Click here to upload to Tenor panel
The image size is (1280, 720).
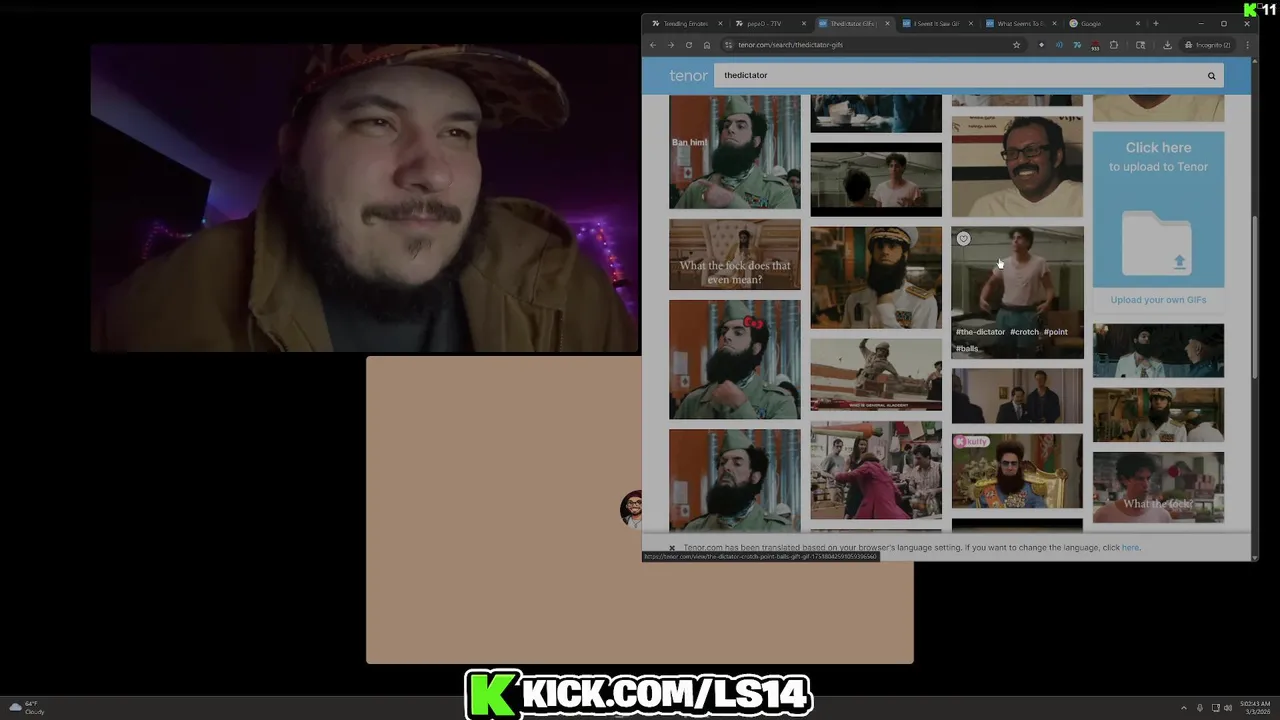[1158, 209]
